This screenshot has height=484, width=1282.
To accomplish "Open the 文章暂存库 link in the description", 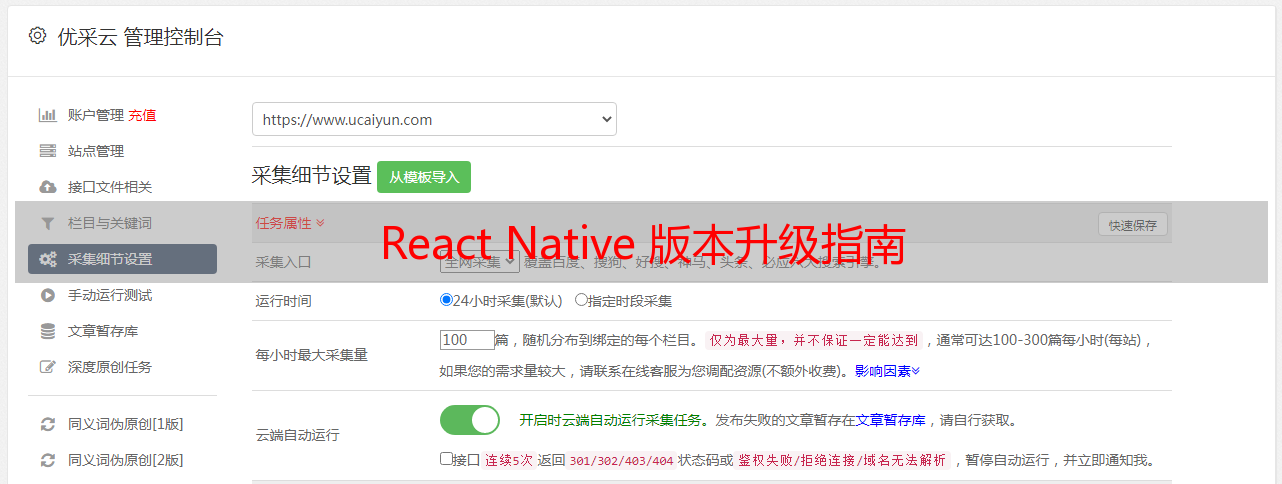I will (890, 420).
